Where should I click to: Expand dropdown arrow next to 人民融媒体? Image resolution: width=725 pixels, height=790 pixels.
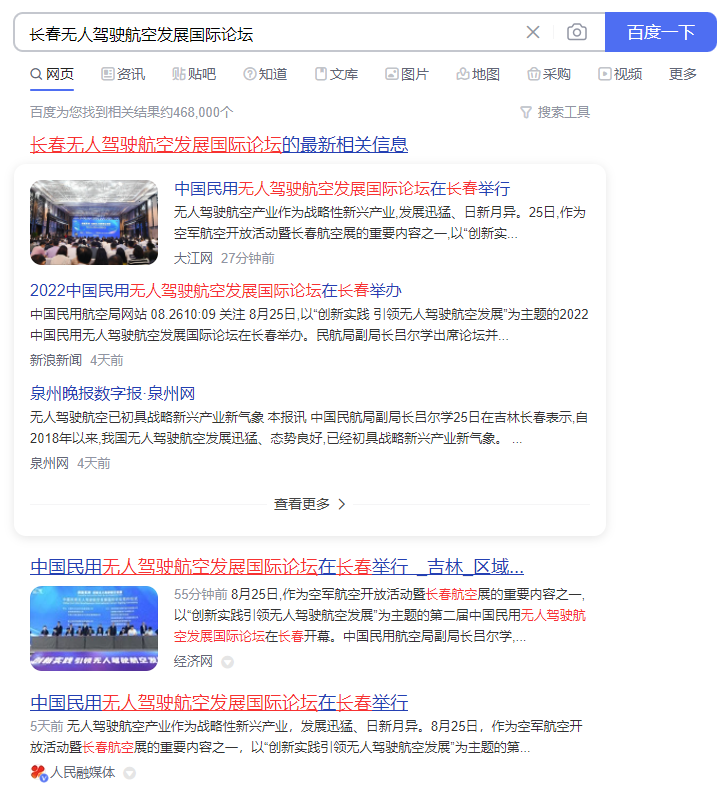tap(129, 773)
